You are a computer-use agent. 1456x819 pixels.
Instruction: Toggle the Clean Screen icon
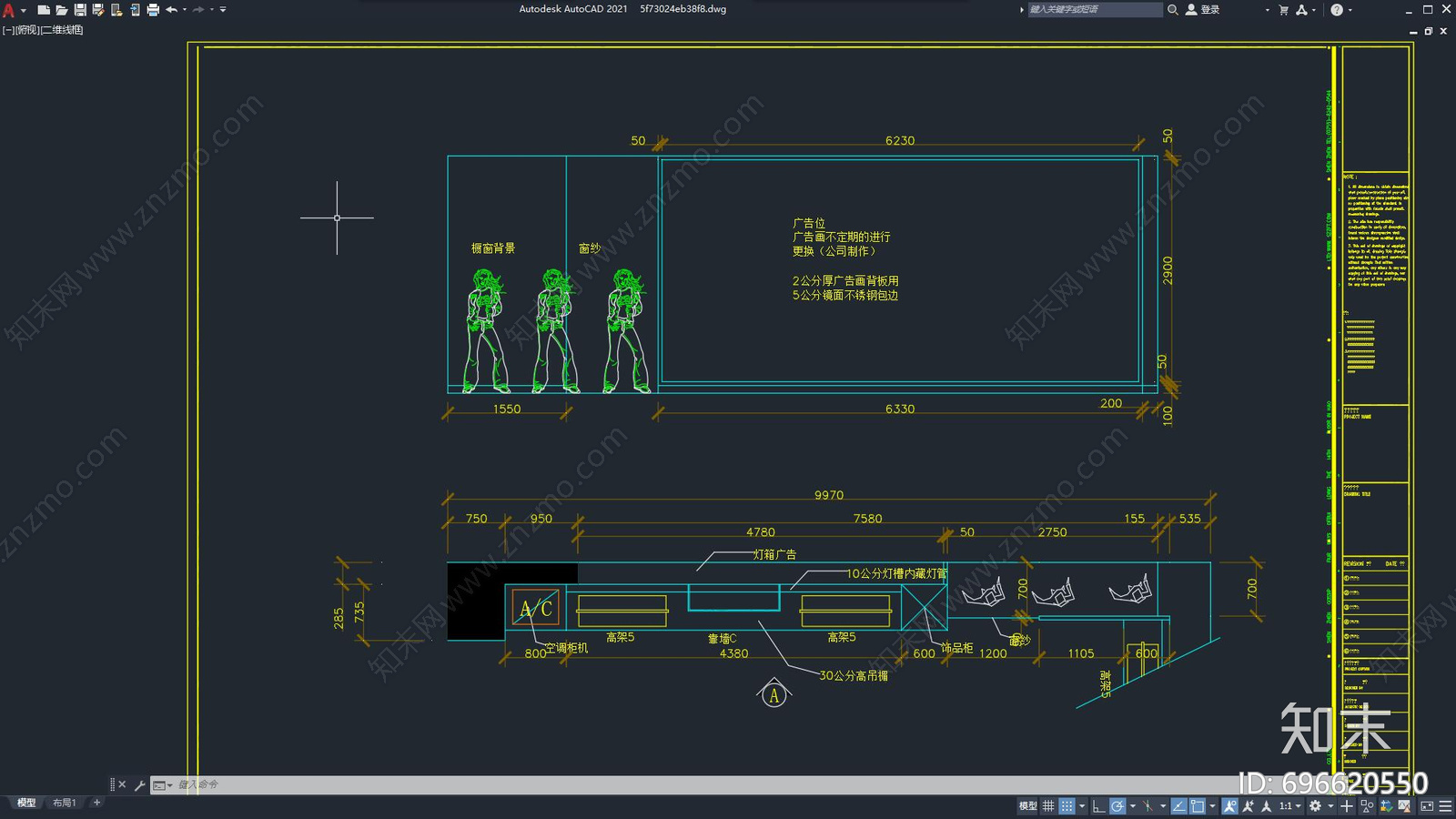click(1427, 806)
